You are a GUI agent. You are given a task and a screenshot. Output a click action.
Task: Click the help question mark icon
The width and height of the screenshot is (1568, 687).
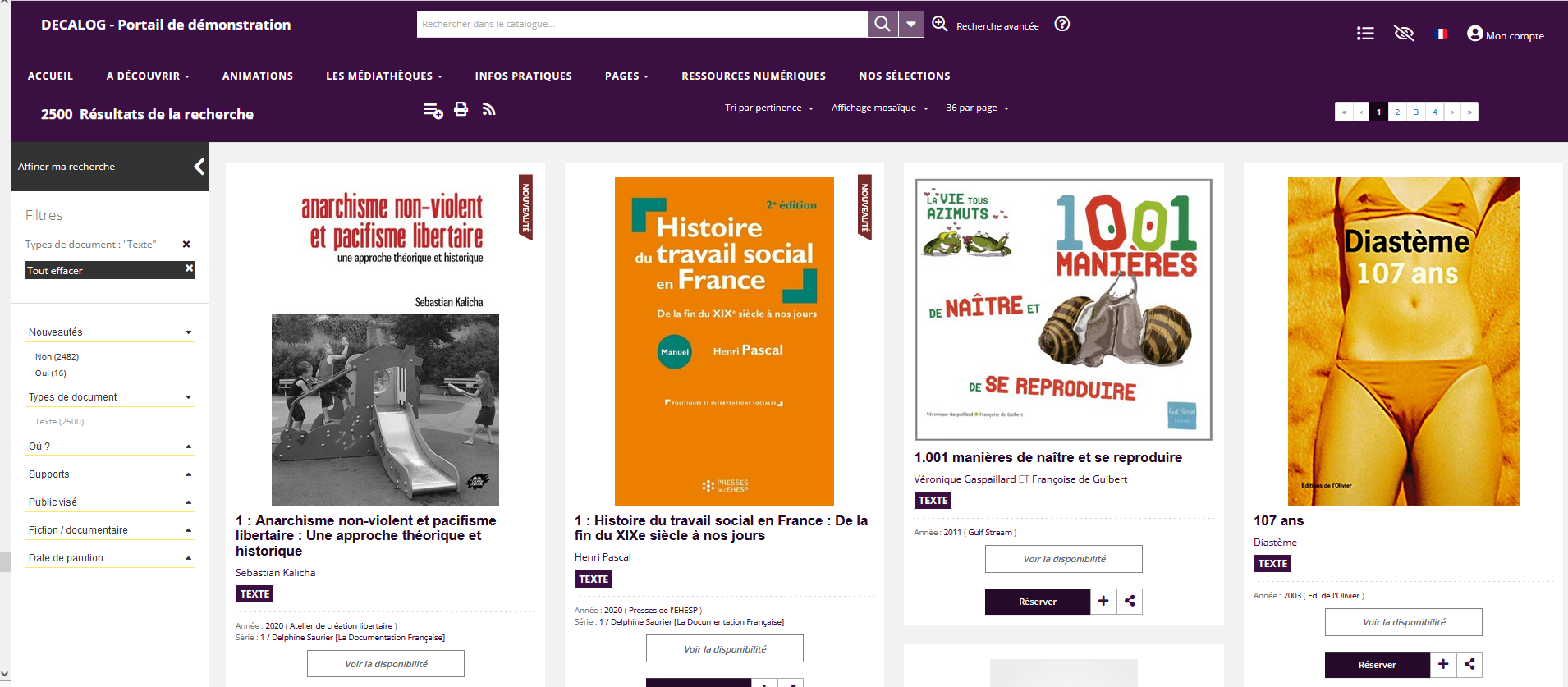(x=1061, y=25)
